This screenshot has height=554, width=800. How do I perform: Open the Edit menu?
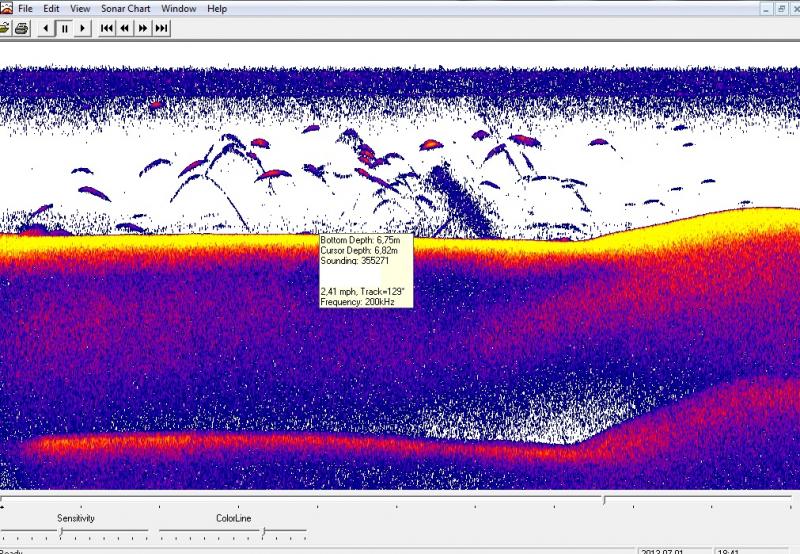click(x=51, y=9)
